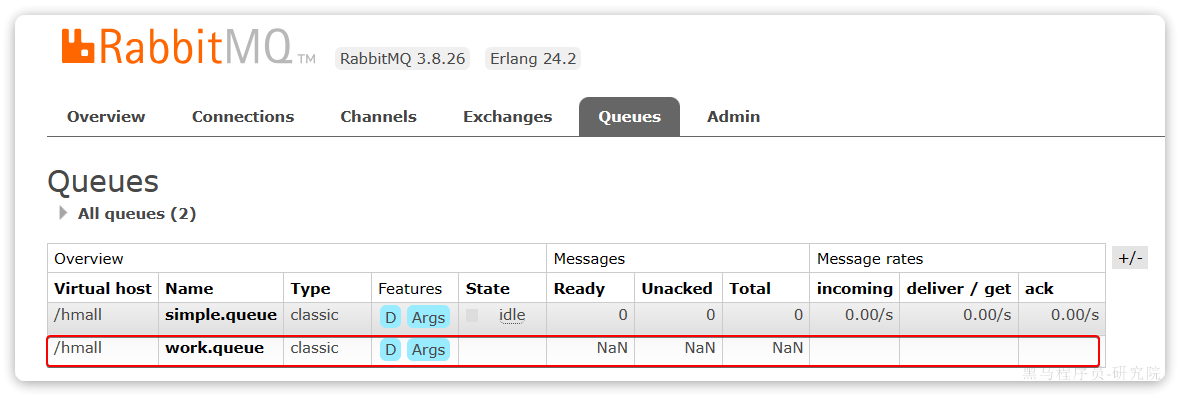
Task: Open the Admin tab
Action: (734, 117)
